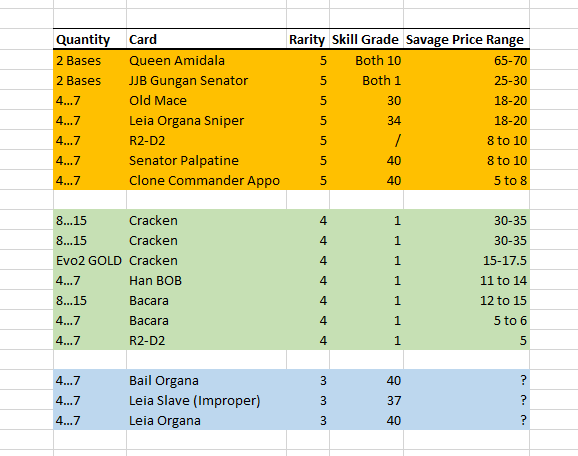Screen dimensions: 578x456
Task: Select the Savage Price Range header cell
Action: [x=466, y=39]
